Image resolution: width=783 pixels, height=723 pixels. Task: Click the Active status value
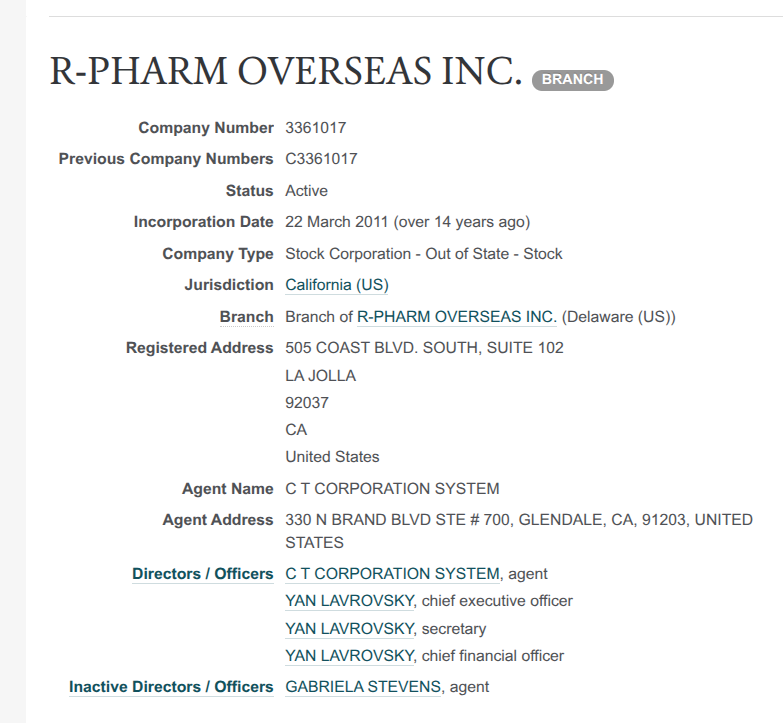(306, 191)
